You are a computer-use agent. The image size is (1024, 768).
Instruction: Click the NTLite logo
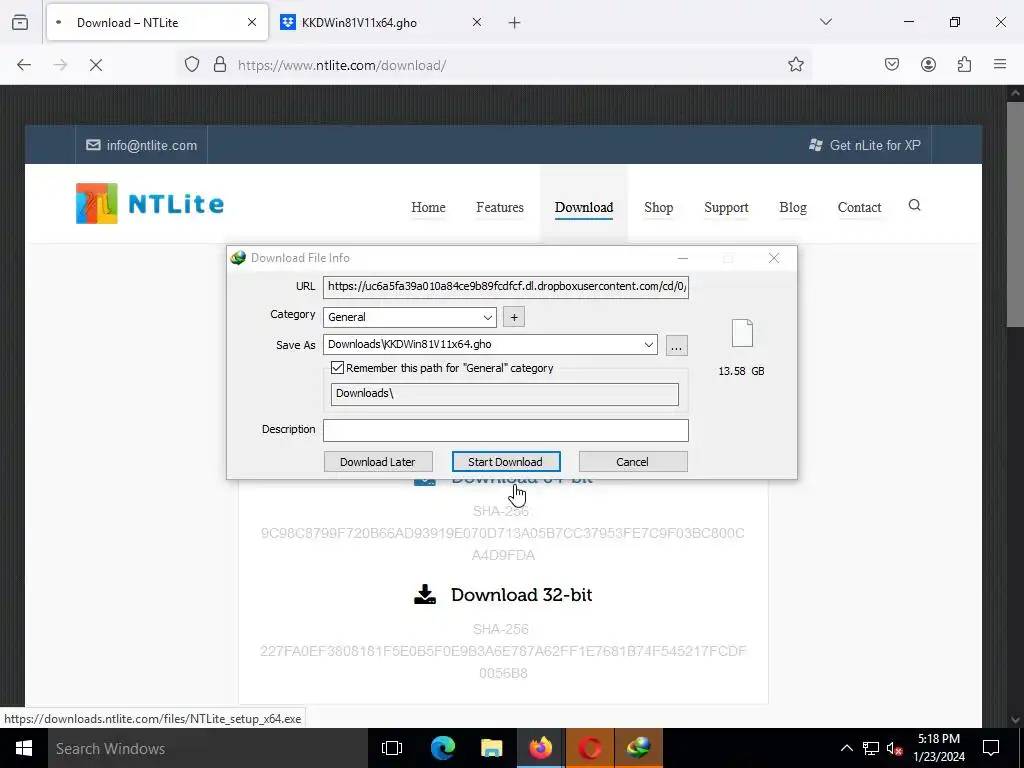(x=150, y=204)
